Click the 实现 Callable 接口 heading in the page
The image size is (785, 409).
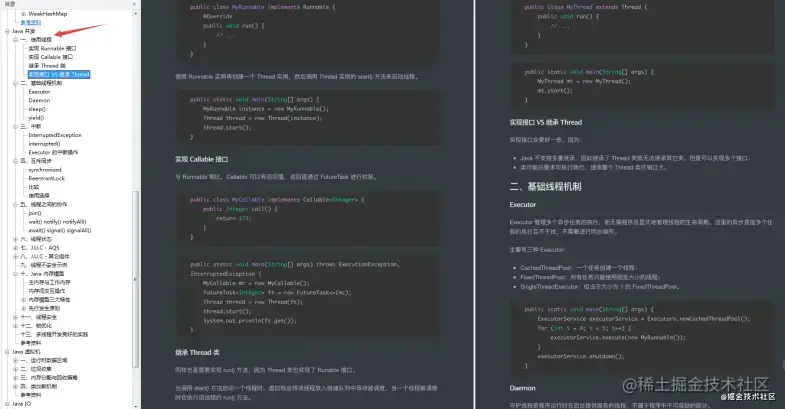[201, 159]
